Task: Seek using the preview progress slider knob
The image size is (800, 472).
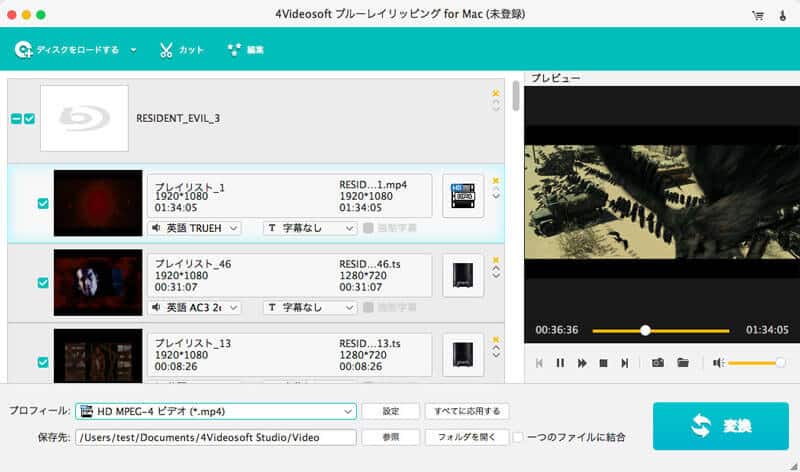Action: (x=645, y=331)
